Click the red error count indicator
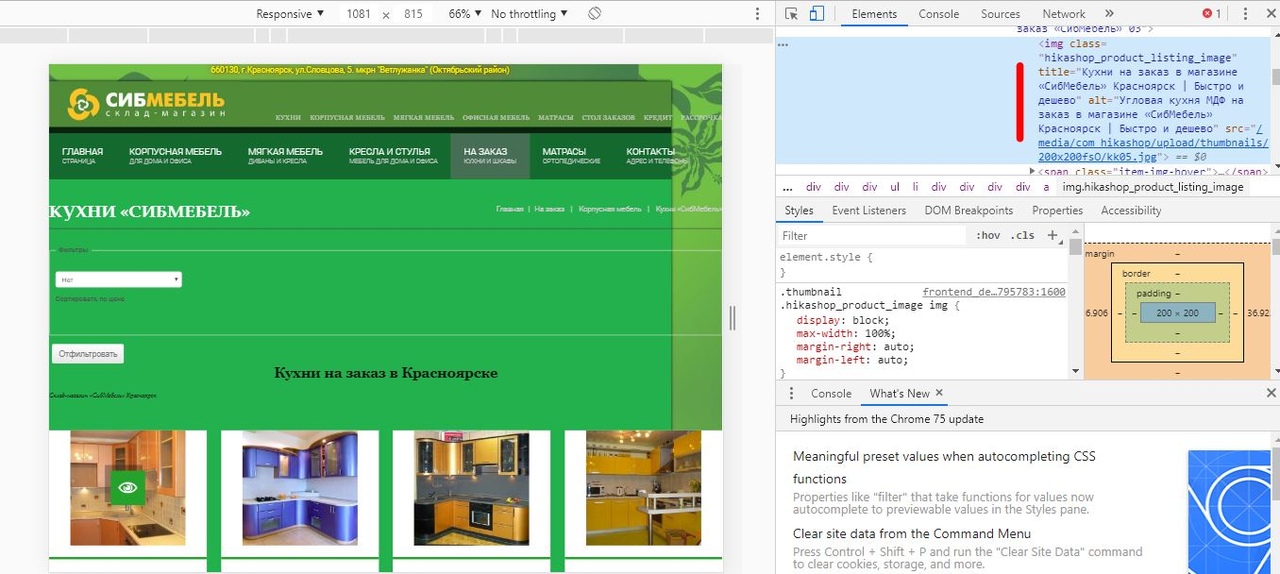The image size is (1280, 574). tap(1211, 14)
